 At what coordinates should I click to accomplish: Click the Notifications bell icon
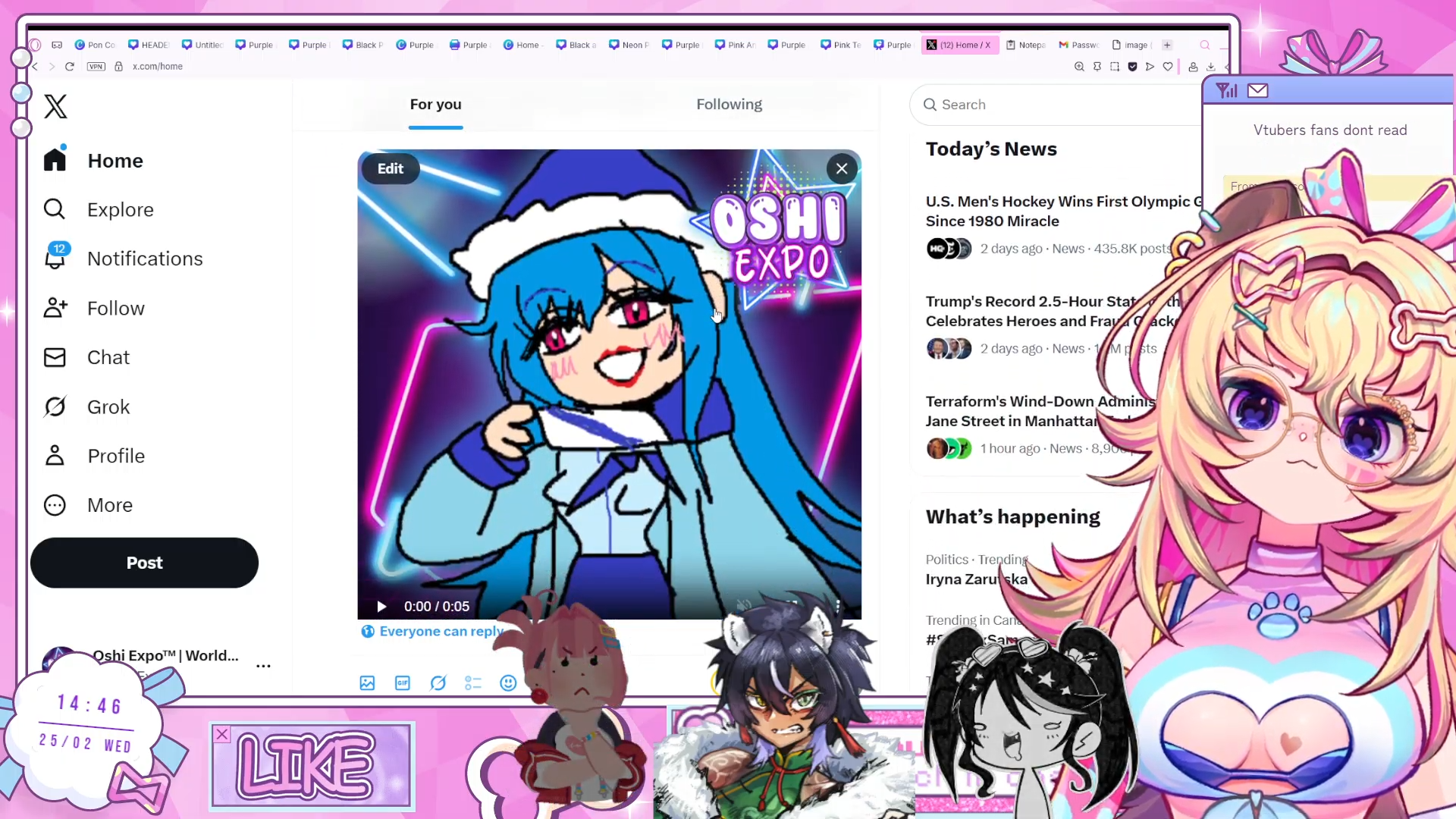point(55,258)
